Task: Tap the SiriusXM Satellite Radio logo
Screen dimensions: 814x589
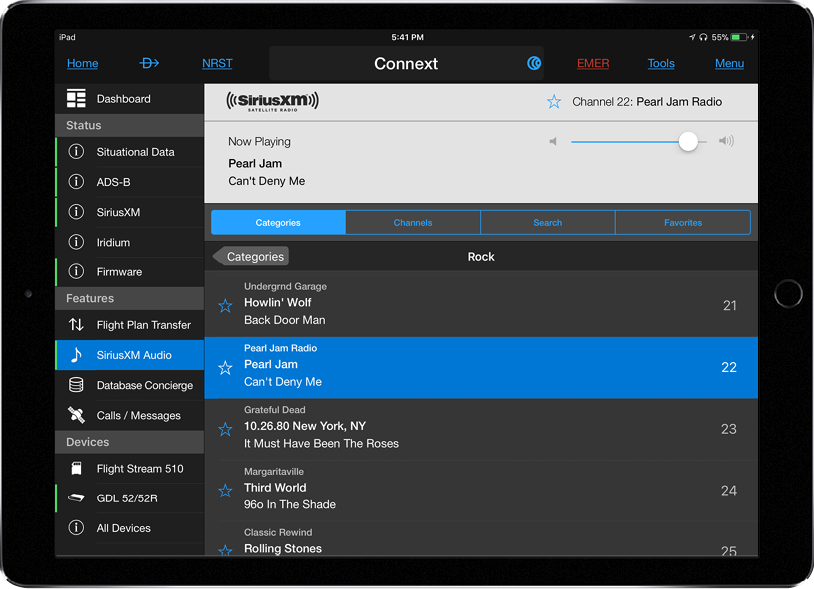Action: coord(273,101)
